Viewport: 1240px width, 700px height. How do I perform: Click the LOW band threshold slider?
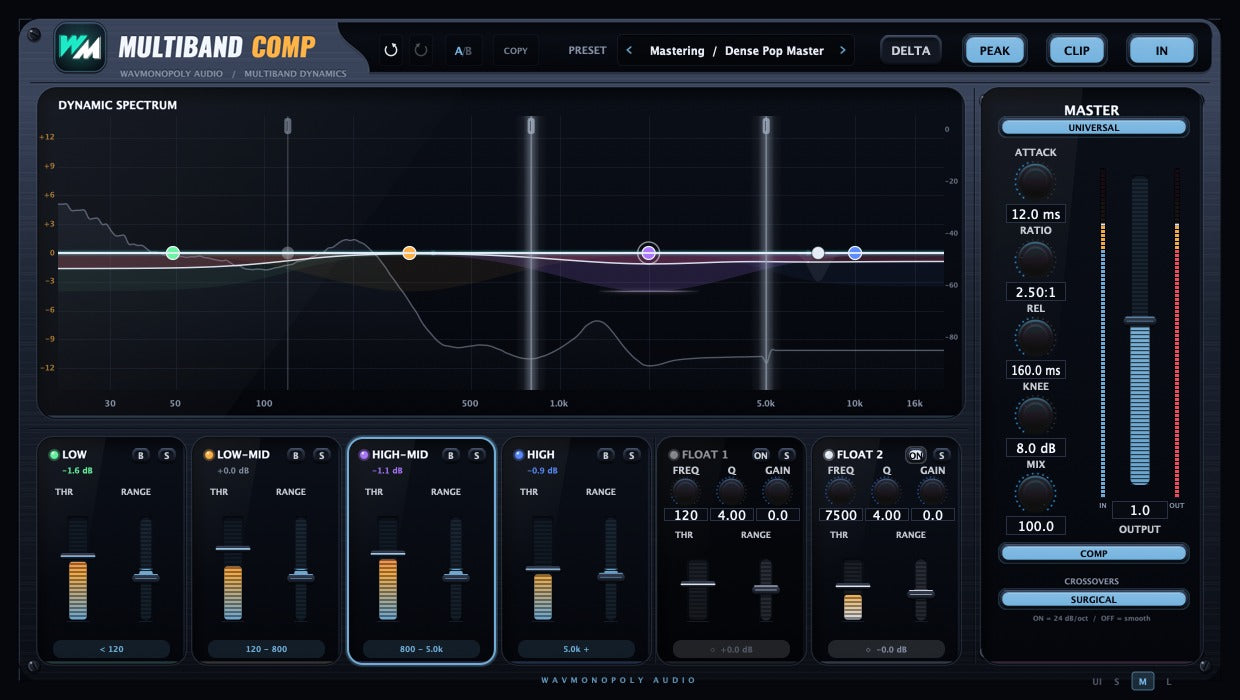pyautogui.click(x=78, y=568)
